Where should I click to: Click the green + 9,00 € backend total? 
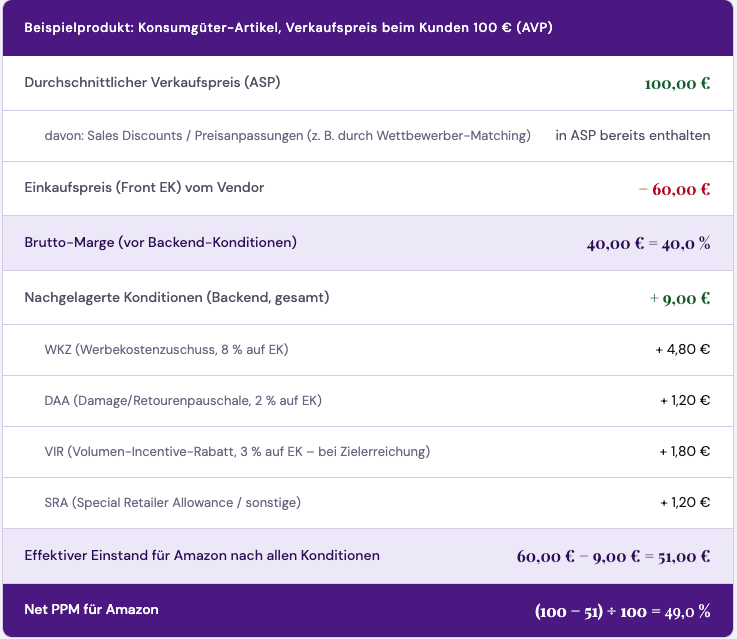[x=679, y=298]
